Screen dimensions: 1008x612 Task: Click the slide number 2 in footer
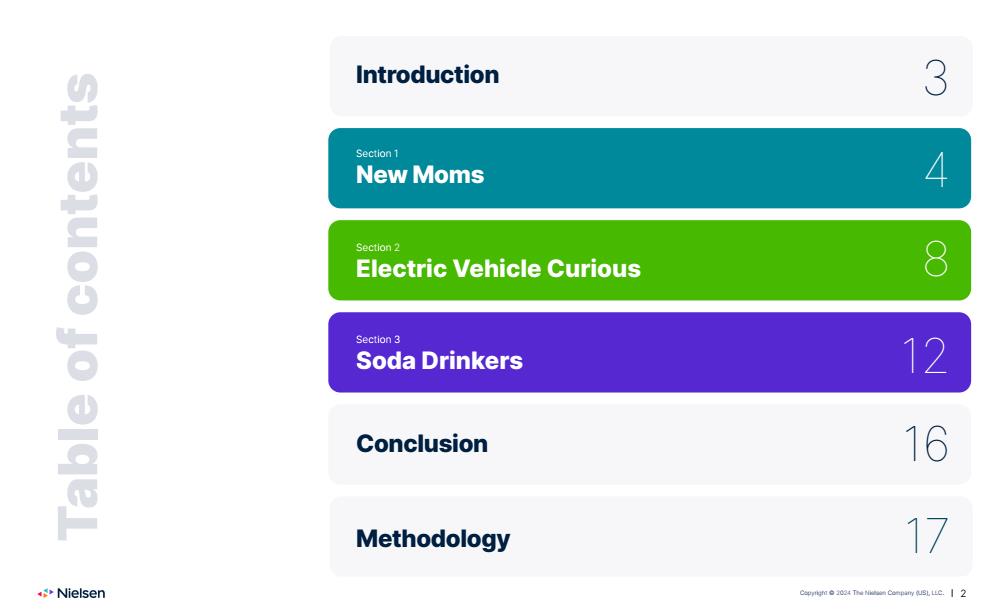pos(963,593)
